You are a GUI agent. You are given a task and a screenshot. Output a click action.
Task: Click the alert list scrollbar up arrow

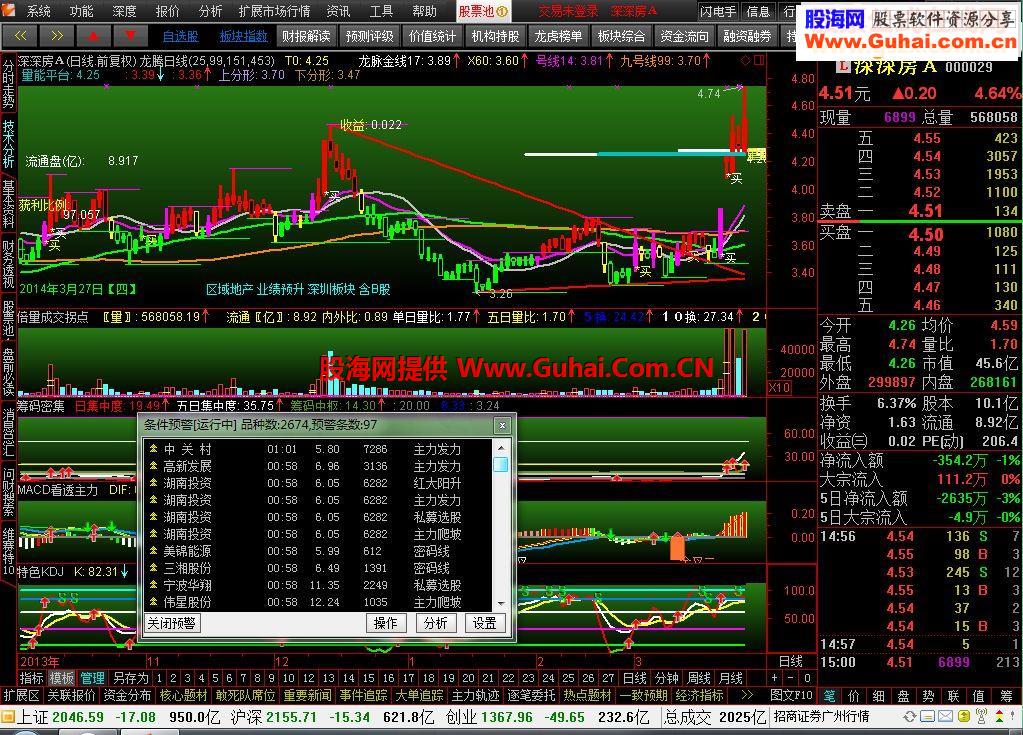click(x=500, y=448)
